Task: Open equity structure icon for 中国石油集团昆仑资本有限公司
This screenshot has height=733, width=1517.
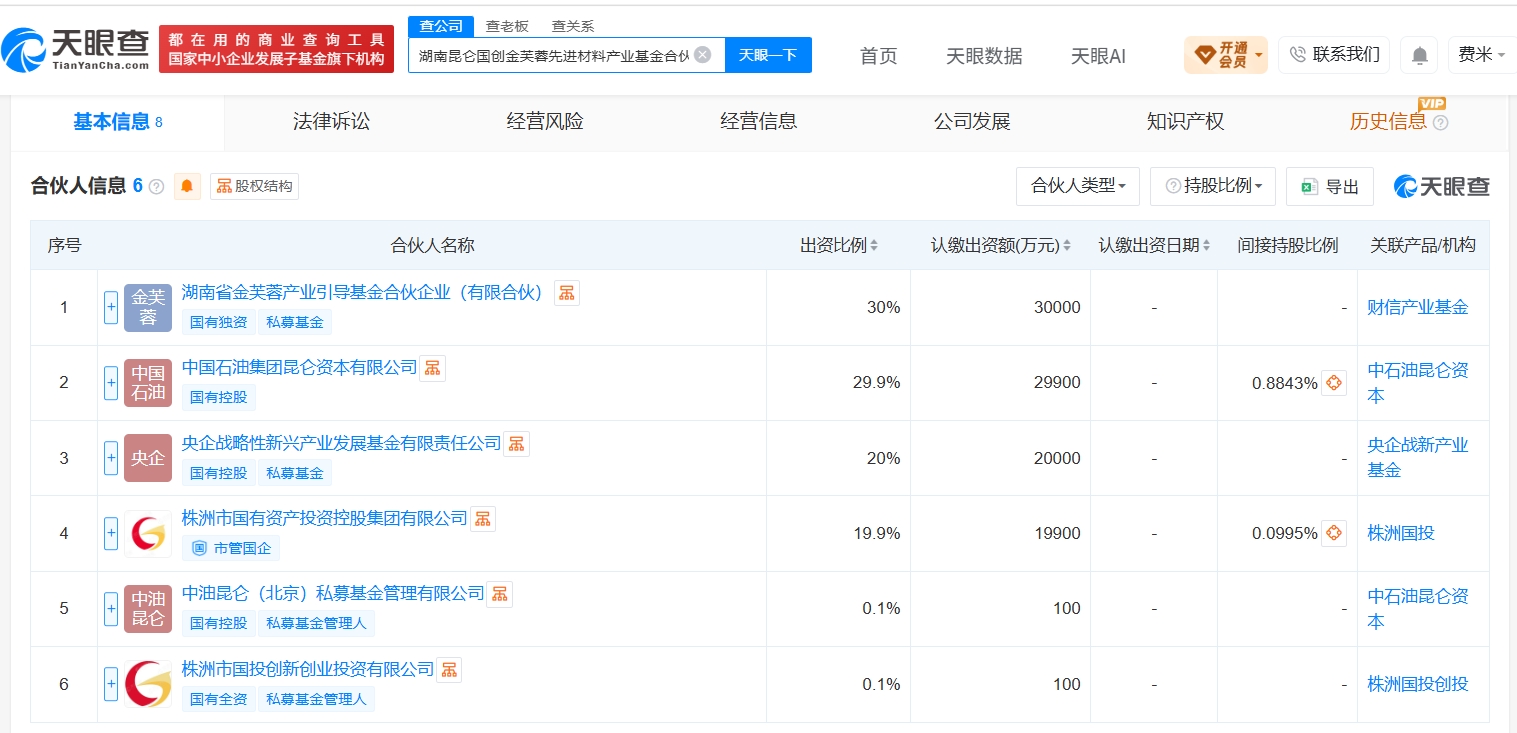Action: click(x=432, y=368)
